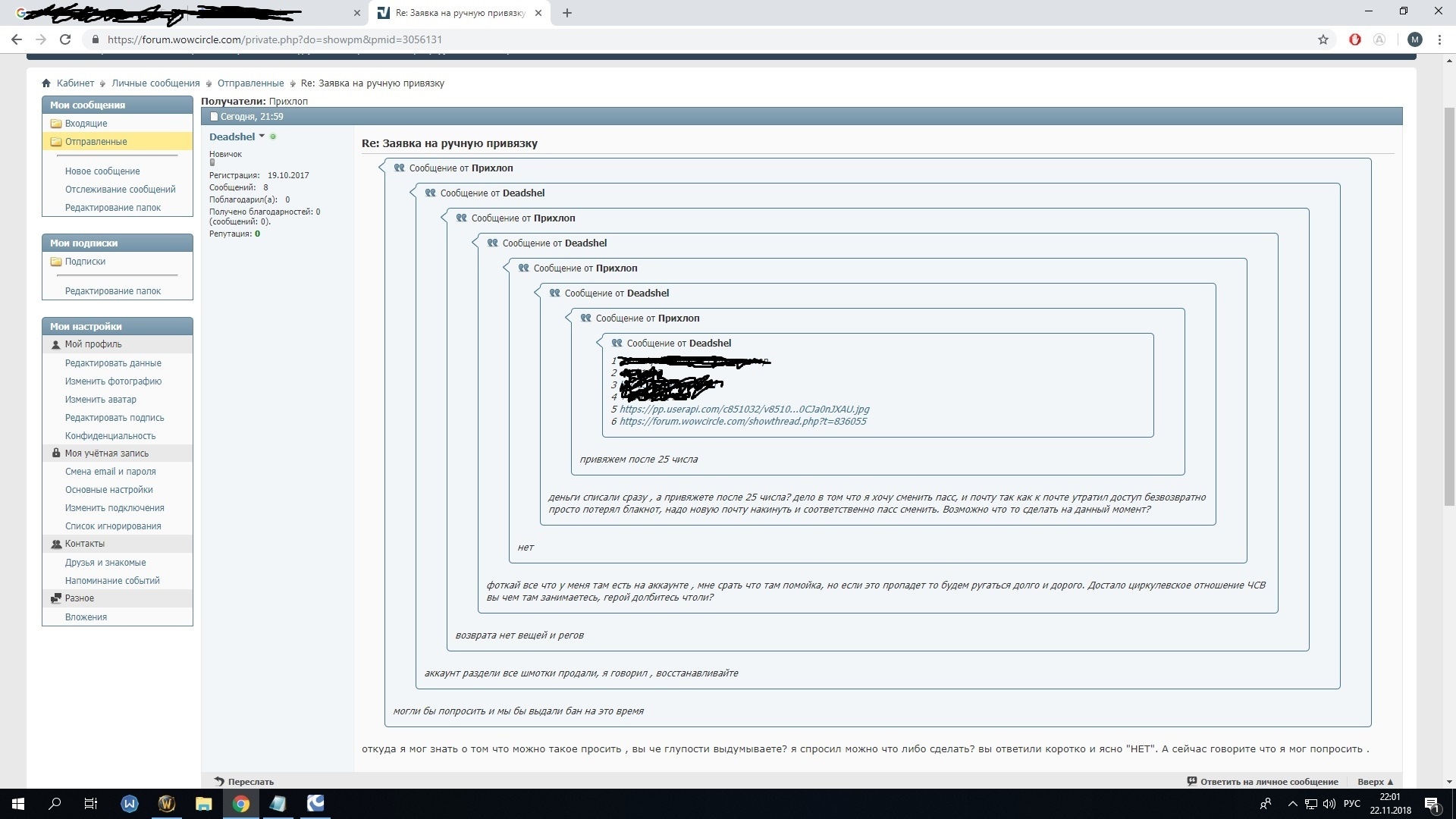This screenshot has height=819, width=1456.
Task: Open the action center notification icon
Action: [x=1432, y=804]
